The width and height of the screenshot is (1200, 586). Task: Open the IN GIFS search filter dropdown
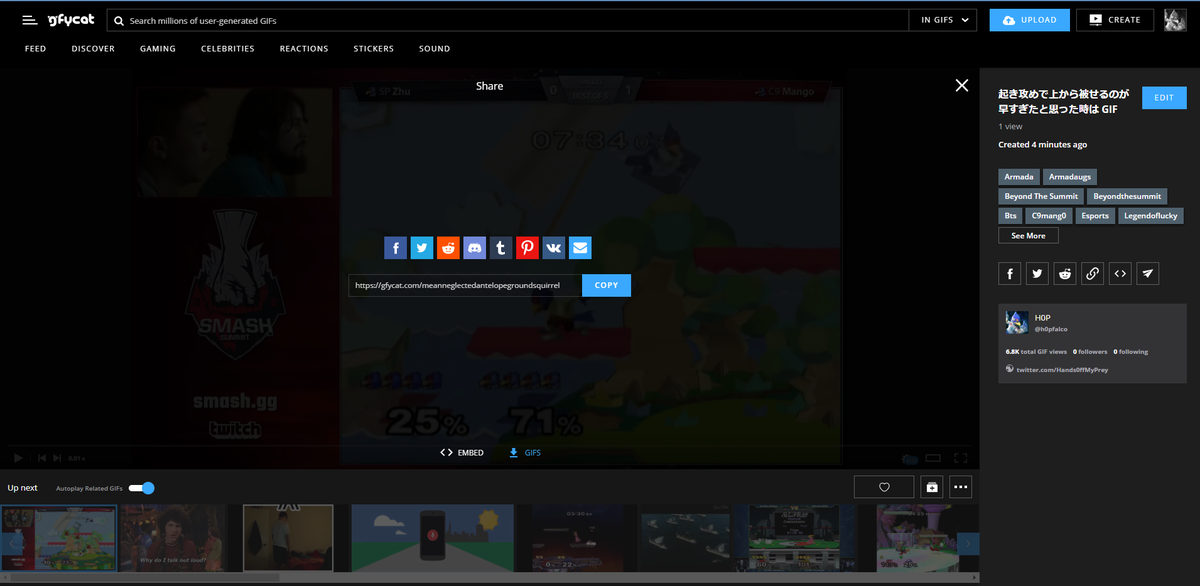point(943,20)
